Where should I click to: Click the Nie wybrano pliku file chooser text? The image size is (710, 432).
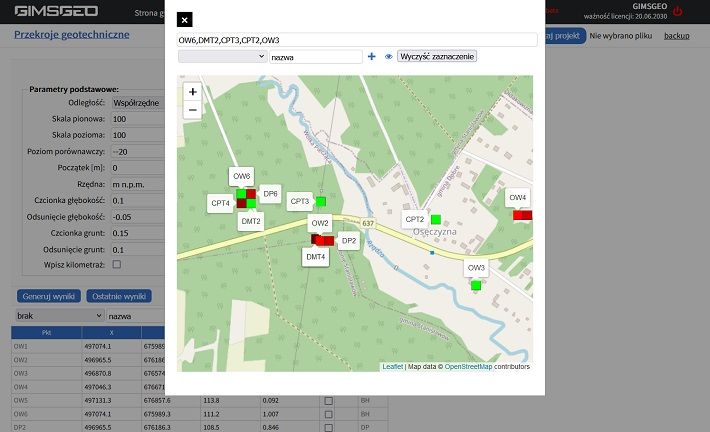[x=621, y=36]
